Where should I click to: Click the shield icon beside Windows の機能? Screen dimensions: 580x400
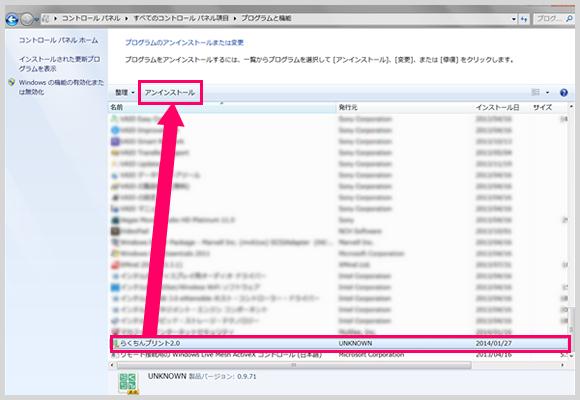pyautogui.click(x=11, y=82)
